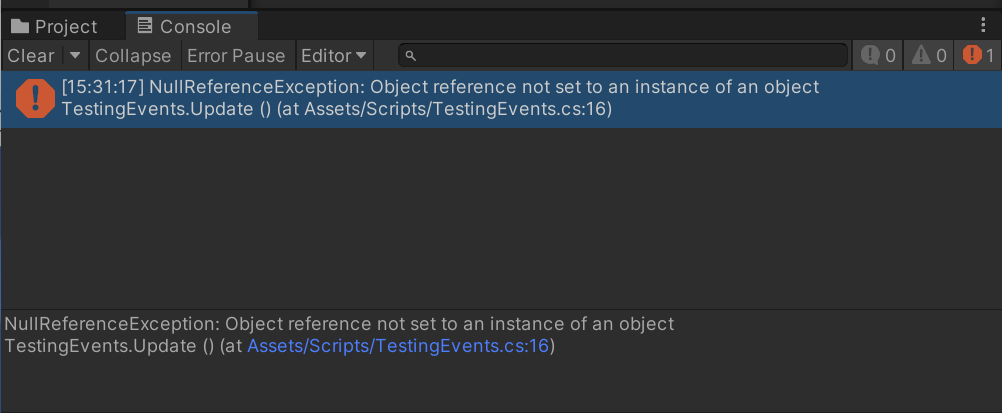
Task: Enable Error Pause in the console
Action: coord(236,56)
